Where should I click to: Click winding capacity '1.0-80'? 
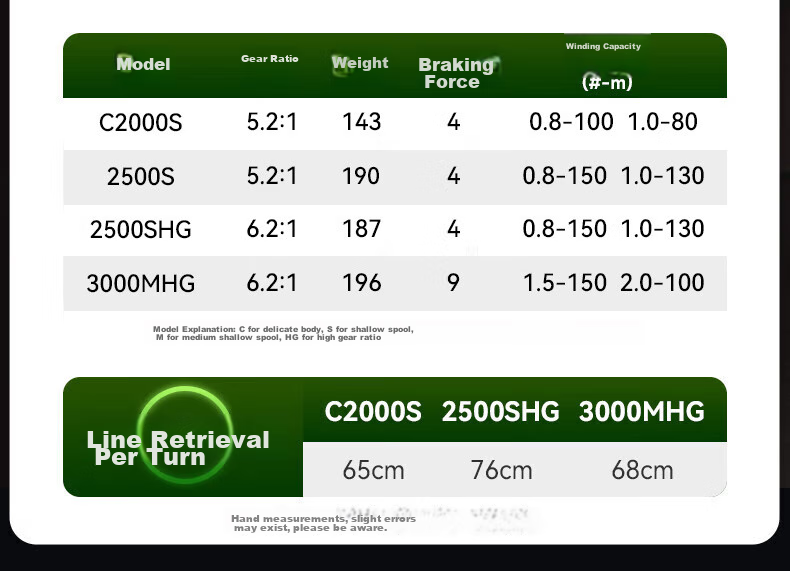click(663, 122)
